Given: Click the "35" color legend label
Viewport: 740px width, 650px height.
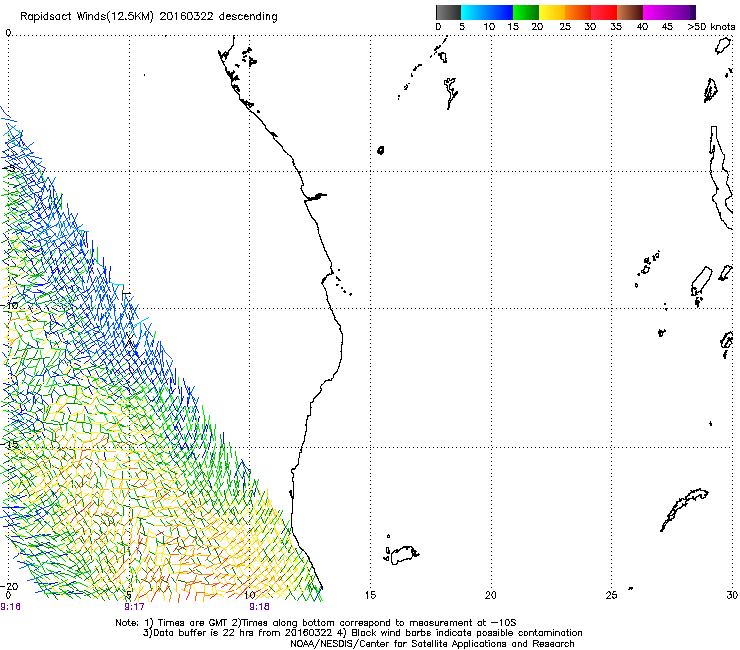Looking at the screenshot, I should click(x=616, y=27).
